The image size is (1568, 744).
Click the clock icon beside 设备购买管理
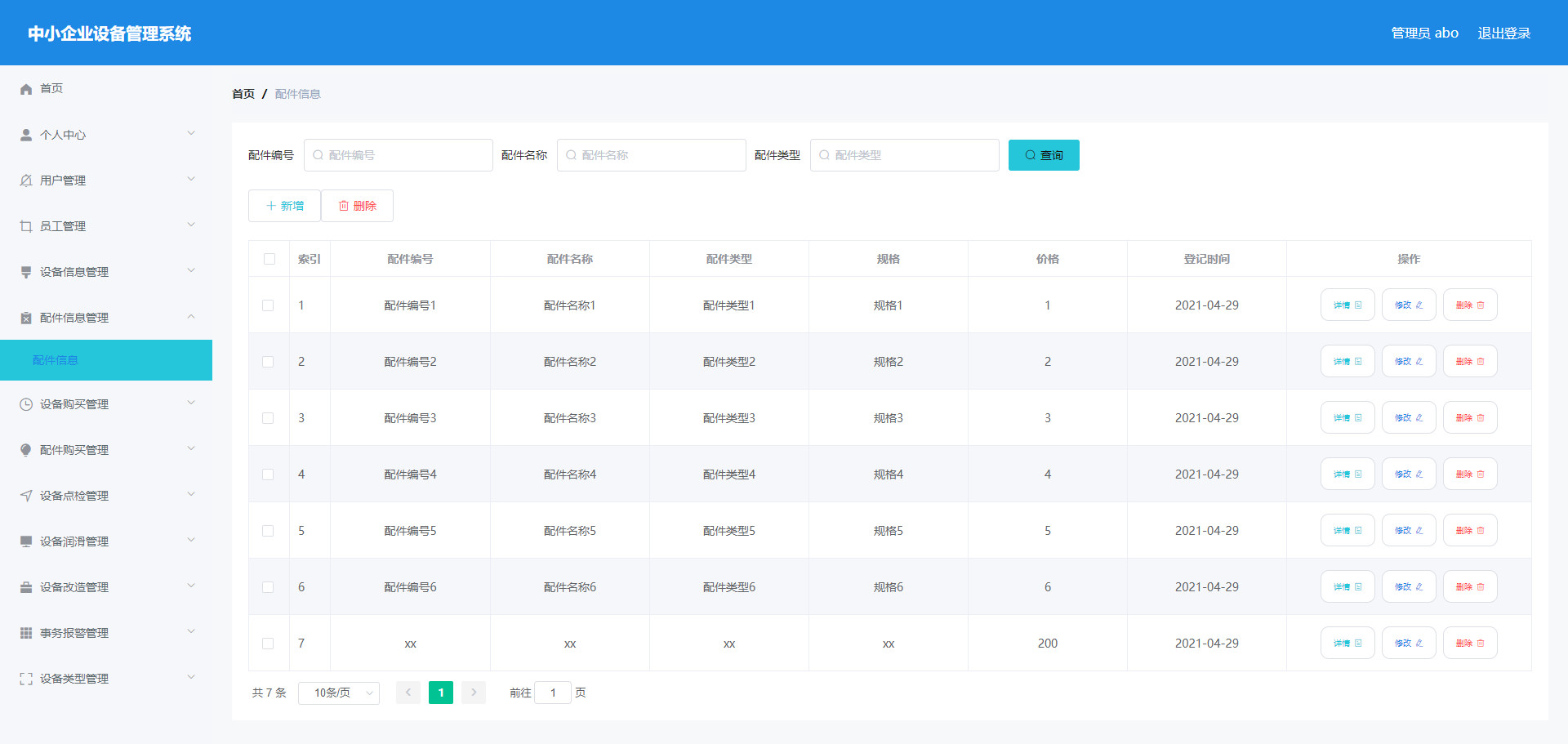click(x=26, y=404)
